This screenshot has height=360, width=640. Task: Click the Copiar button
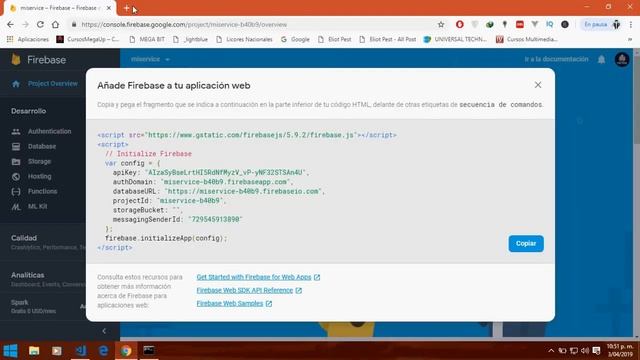click(x=526, y=244)
